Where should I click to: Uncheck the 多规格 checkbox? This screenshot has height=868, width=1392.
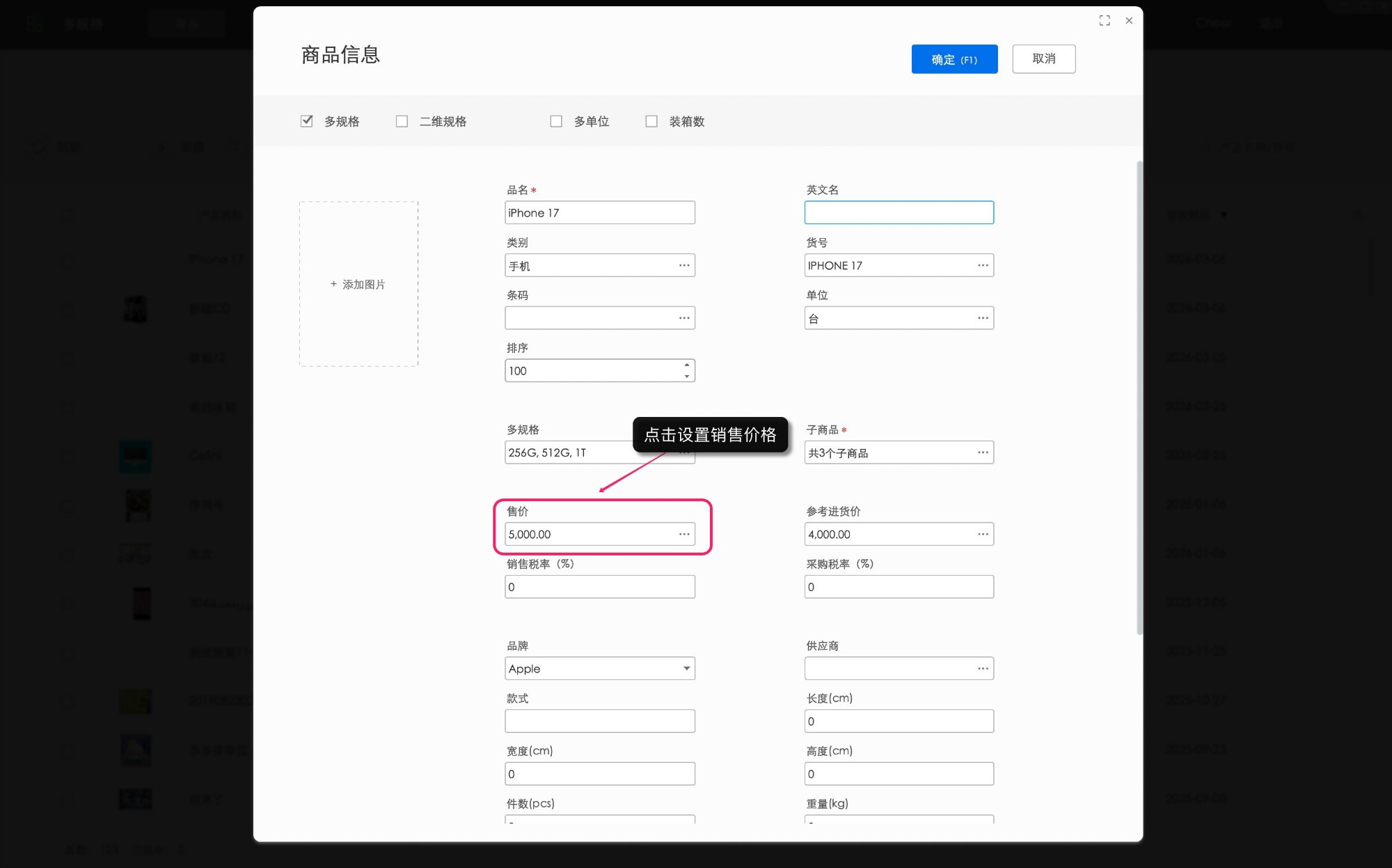pyautogui.click(x=306, y=120)
